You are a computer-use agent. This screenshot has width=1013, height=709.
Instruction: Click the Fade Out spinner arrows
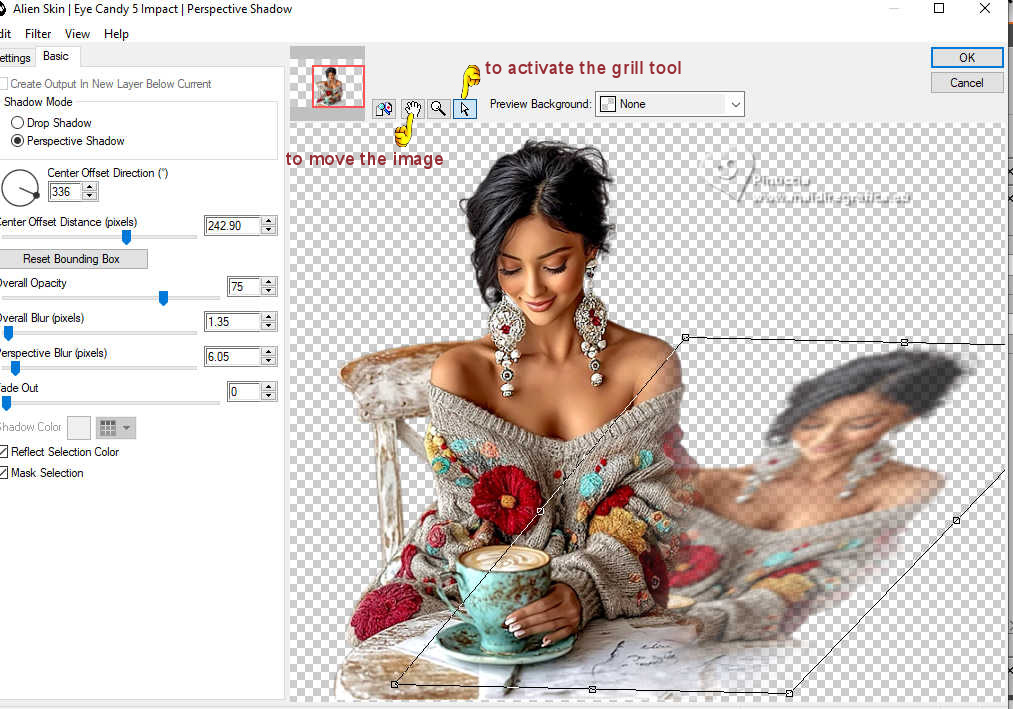[269, 391]
